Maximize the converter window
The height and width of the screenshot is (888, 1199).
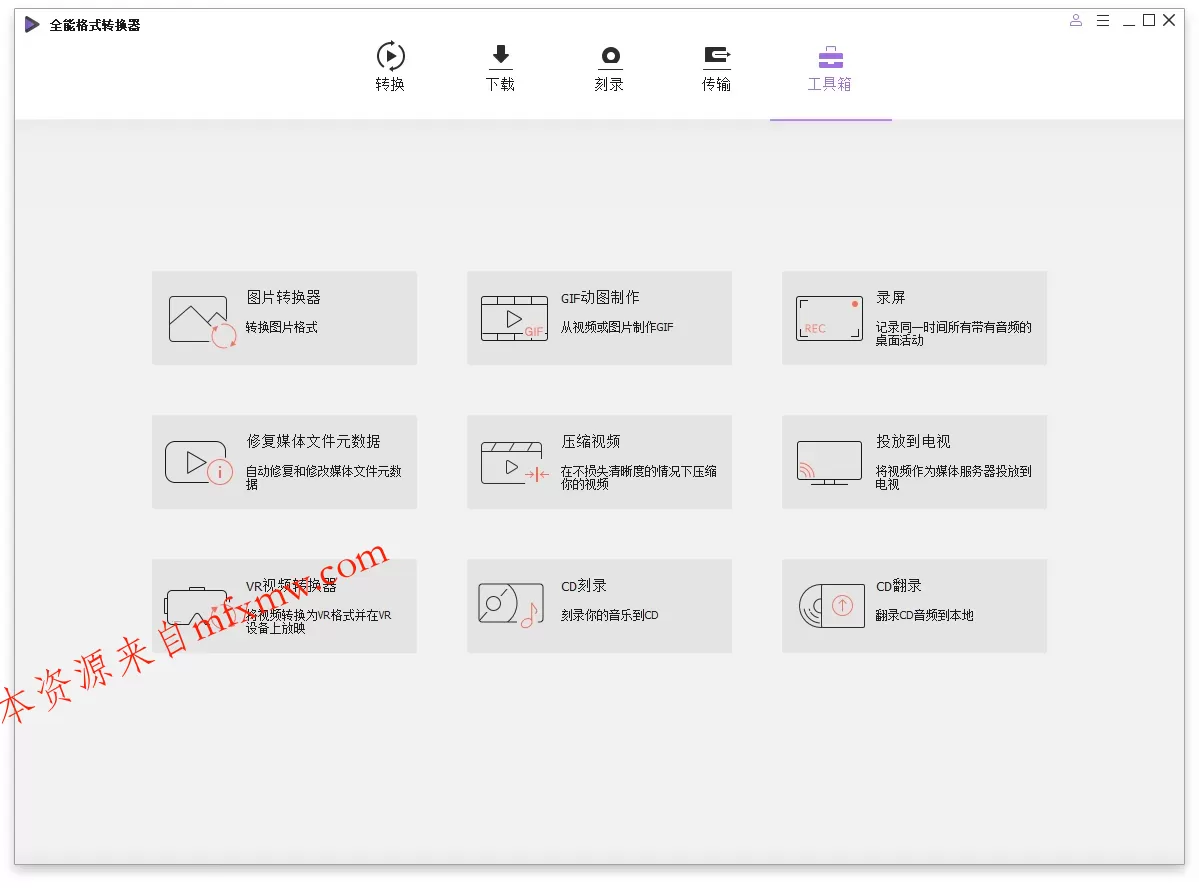click(x=1149, y=21)
